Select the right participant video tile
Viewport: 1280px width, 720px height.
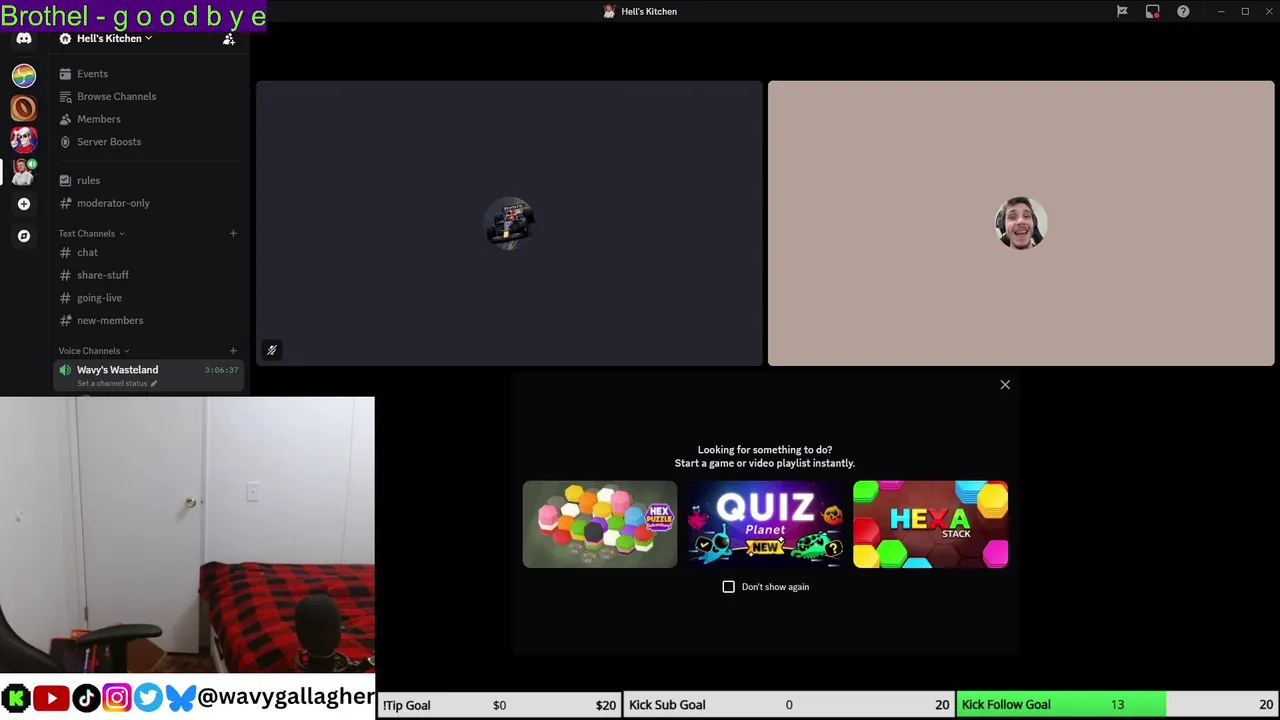tap(1021, 223)
